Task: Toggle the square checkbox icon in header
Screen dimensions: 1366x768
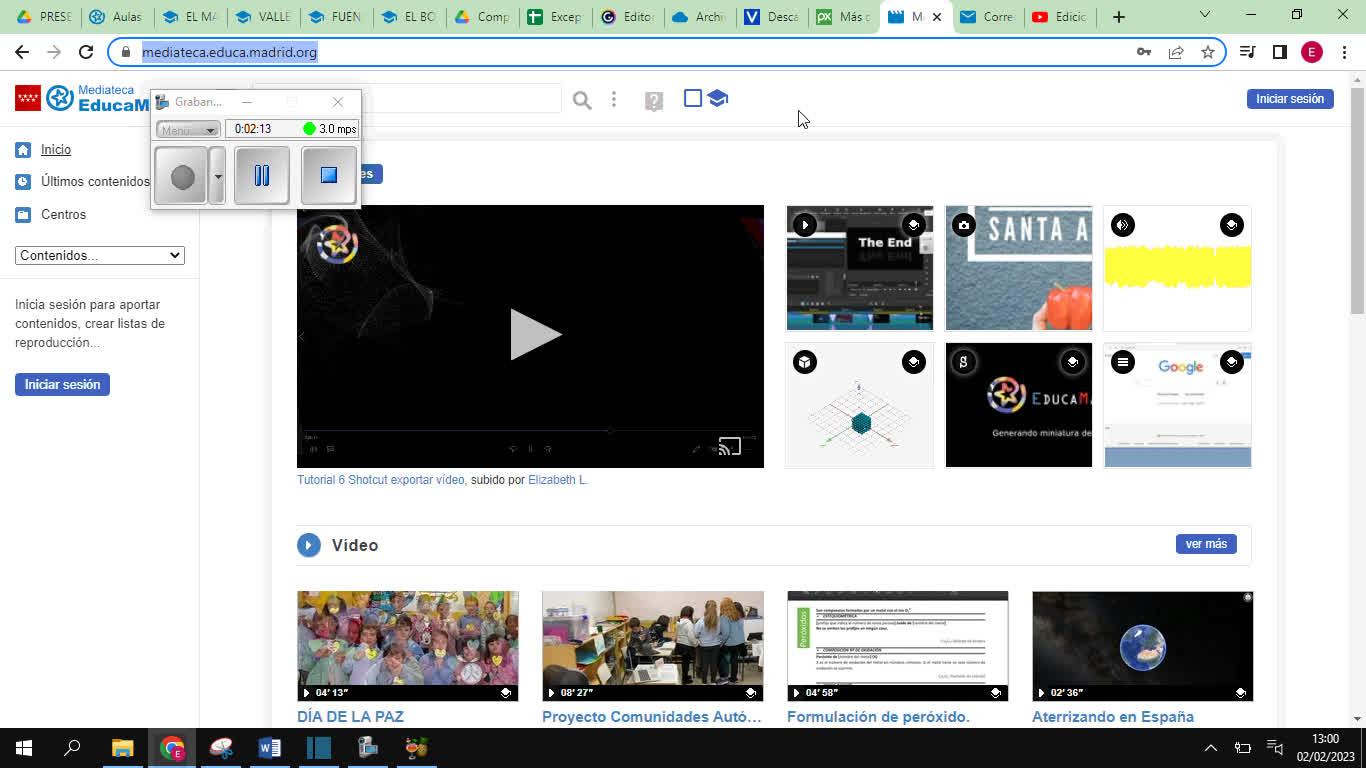Action: [x=692, y=98]
